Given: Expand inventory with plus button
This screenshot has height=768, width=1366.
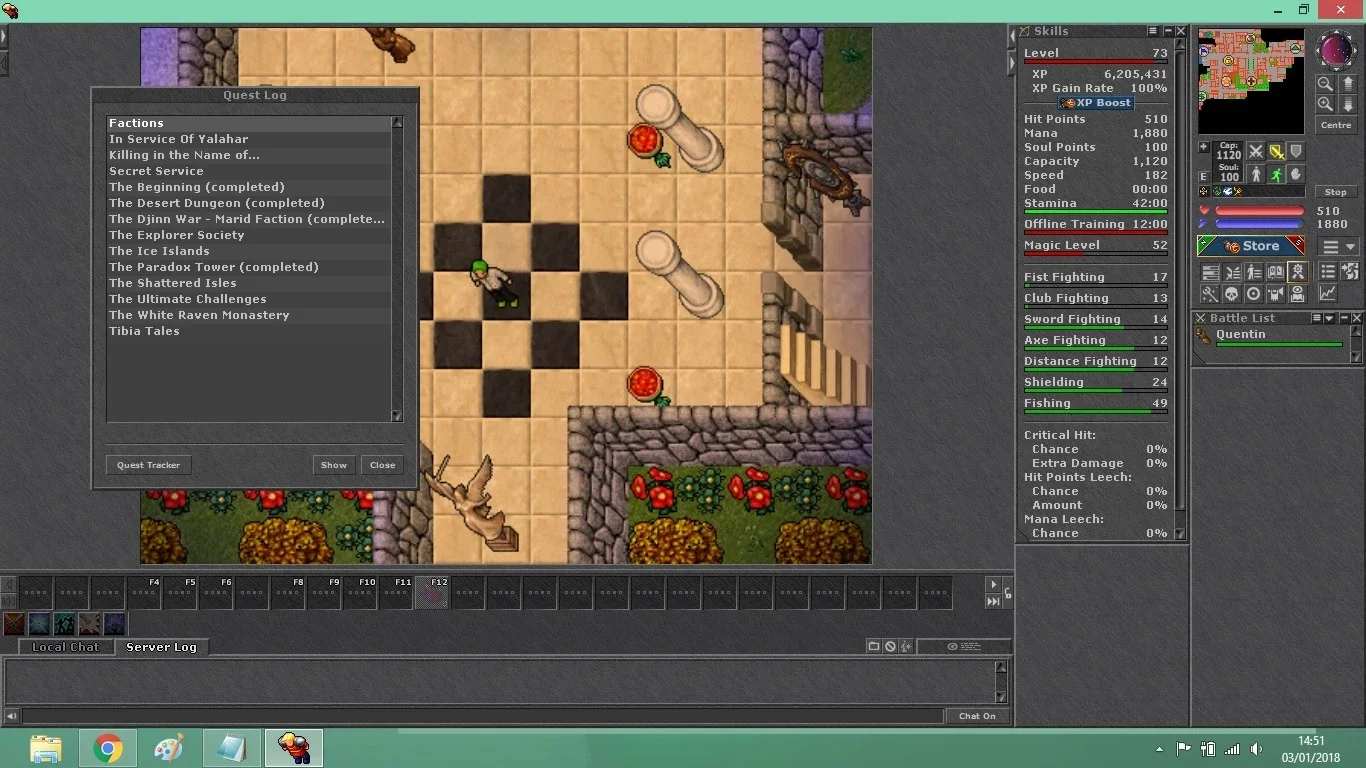Looking at the screenshot, I should tap(1204, 147).
